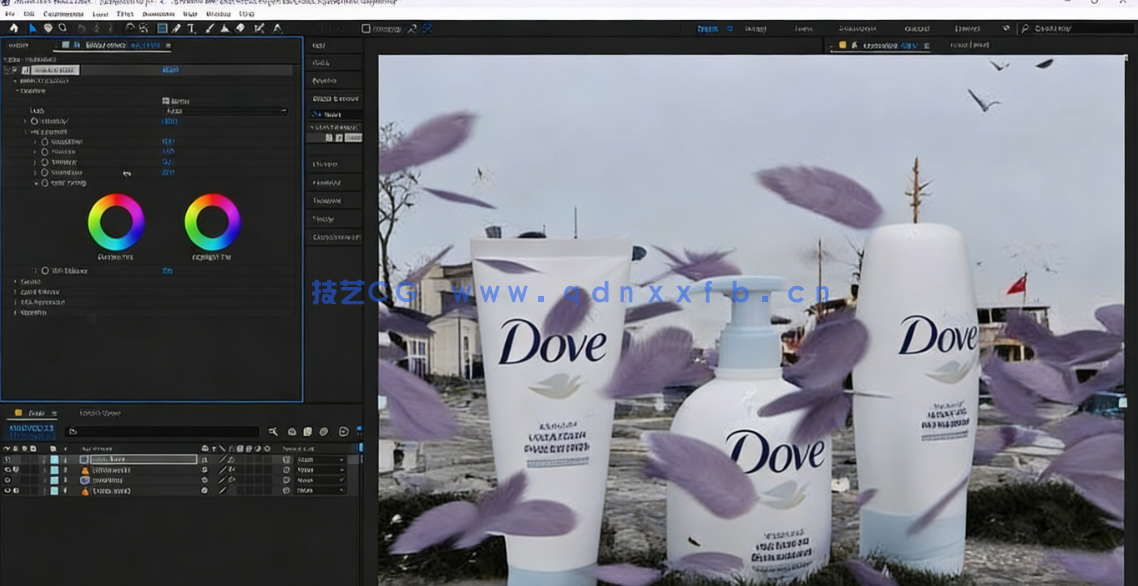The width and height of the screenshot is (1138, 586).
Task: Activate the Hand tool
Action: tap(46, 29)
